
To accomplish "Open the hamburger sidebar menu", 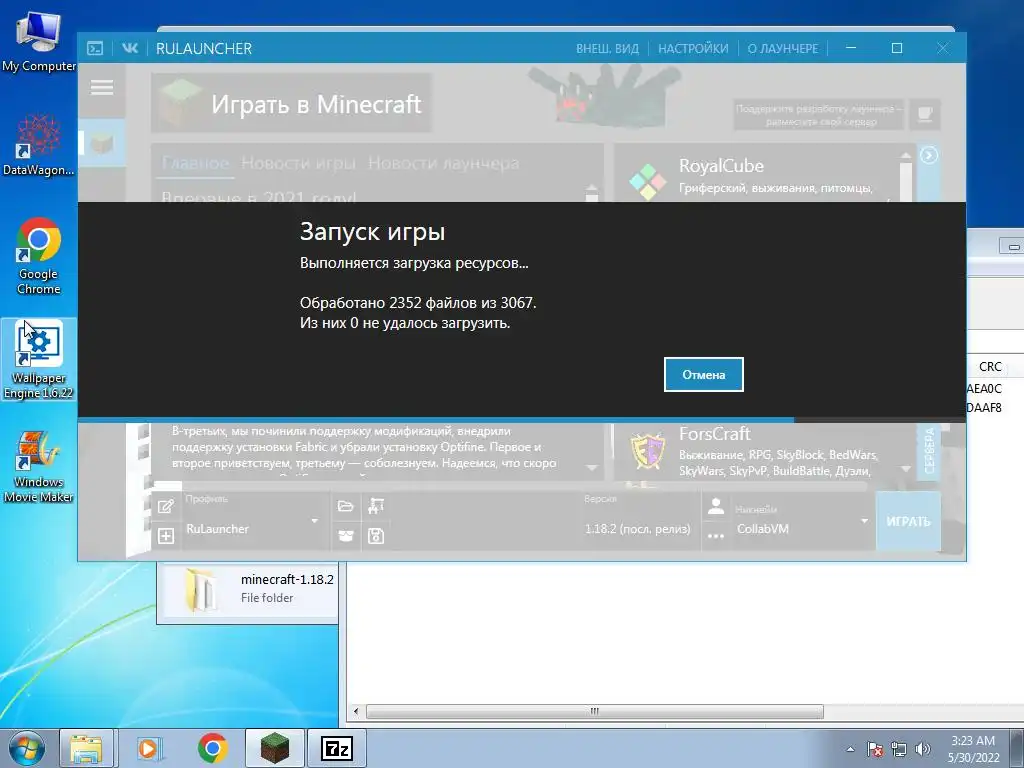I will 102,88.
